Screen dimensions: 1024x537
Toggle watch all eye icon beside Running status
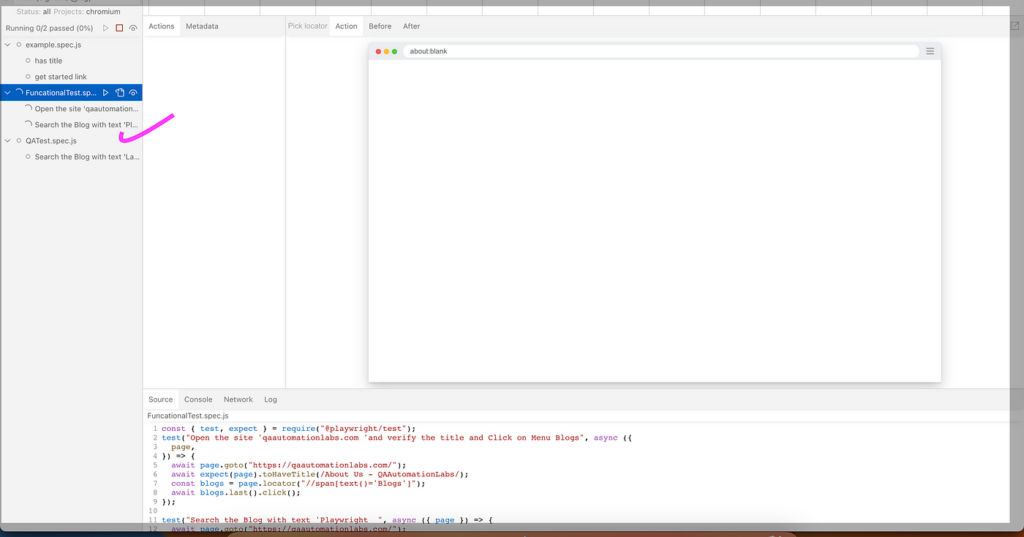pos(133,28)
